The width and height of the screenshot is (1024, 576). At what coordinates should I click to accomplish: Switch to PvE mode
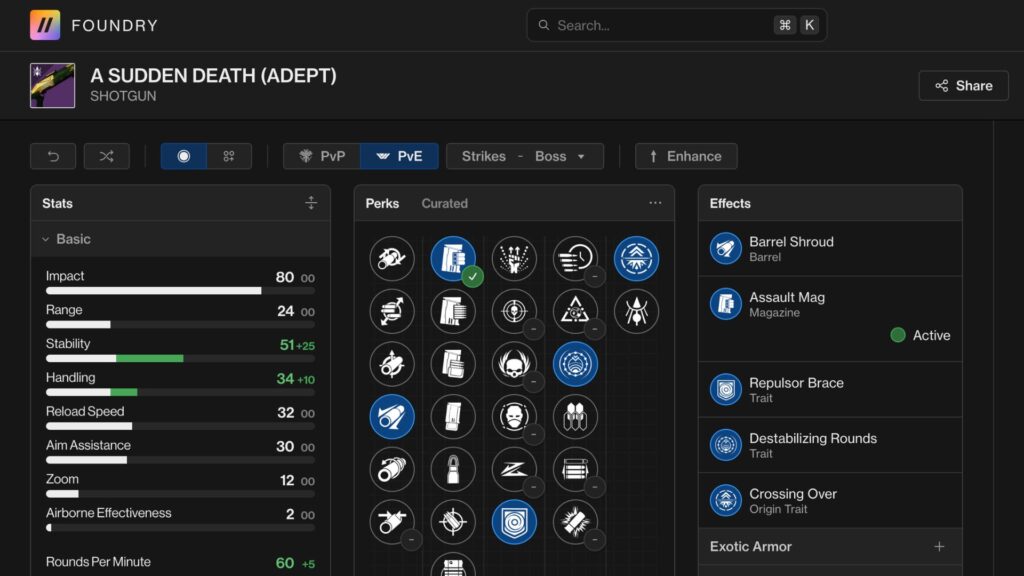(x=399, y=156)
